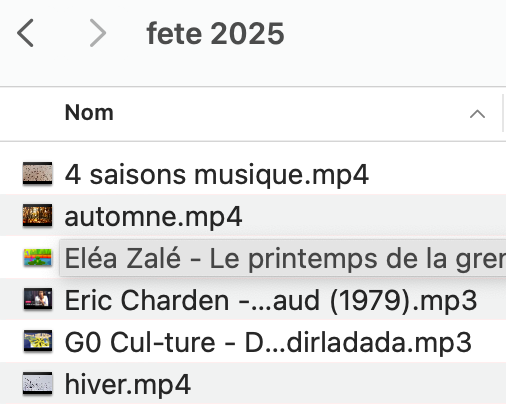Select the Eric Charden (1979).mp3 file name
Image resolution: width=506 pixels, height=404 pixels.
271,300
